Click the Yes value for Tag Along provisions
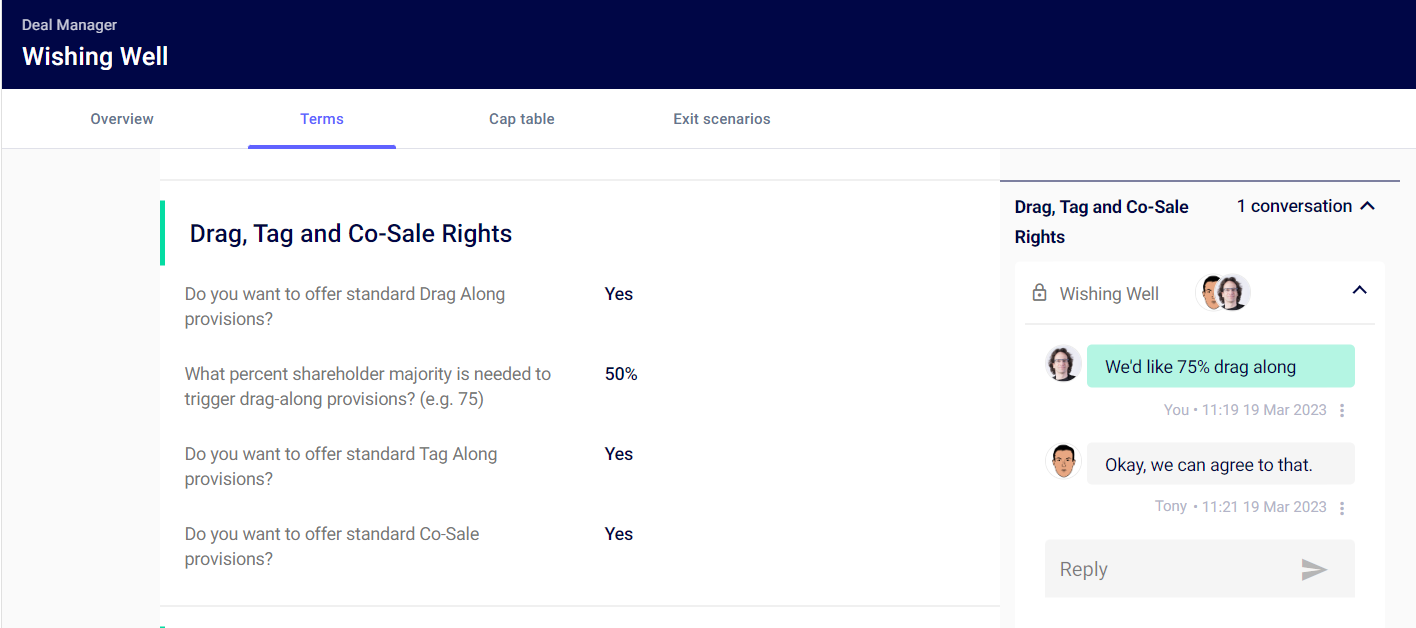This screenshot has height=628, width=1416. pos(619,454)
